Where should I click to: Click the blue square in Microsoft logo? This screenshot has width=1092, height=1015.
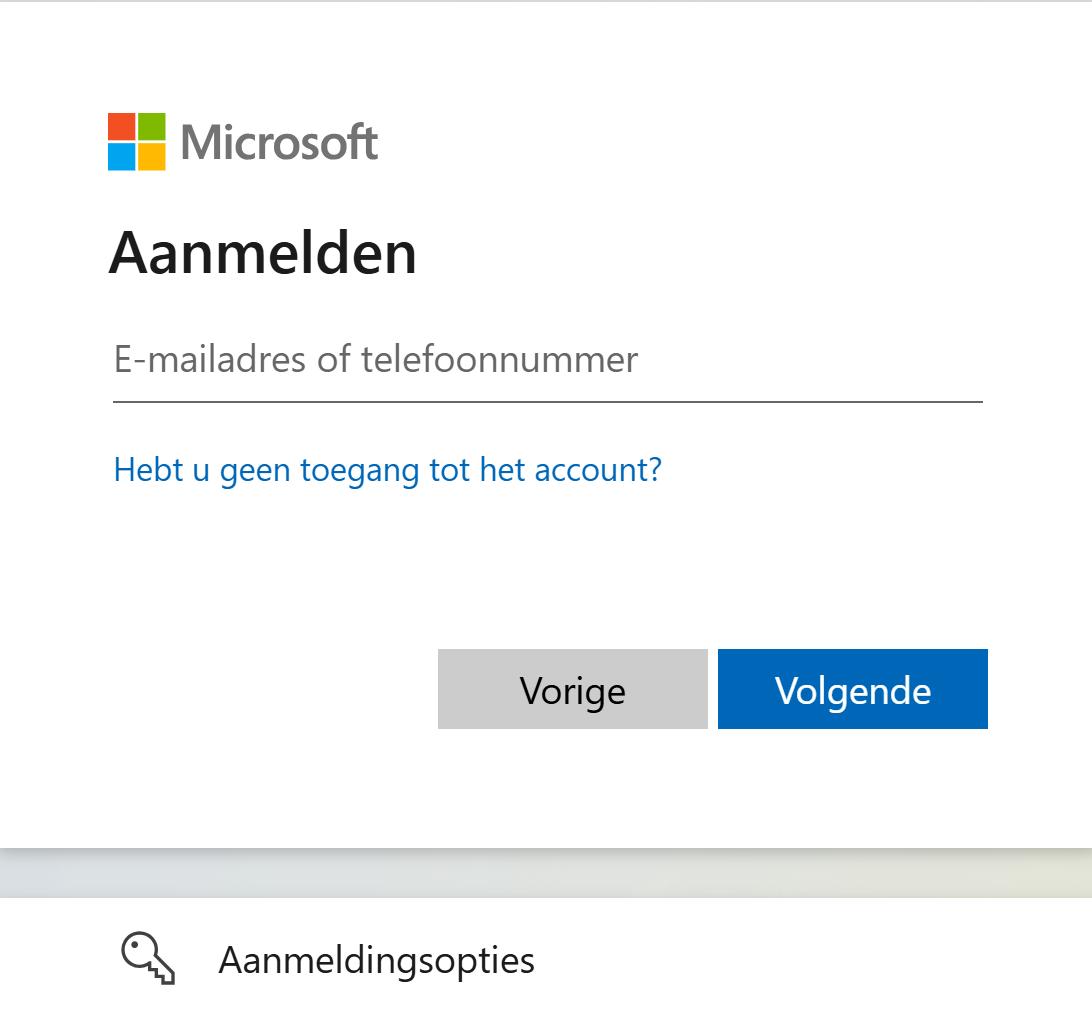coord(122,156)
